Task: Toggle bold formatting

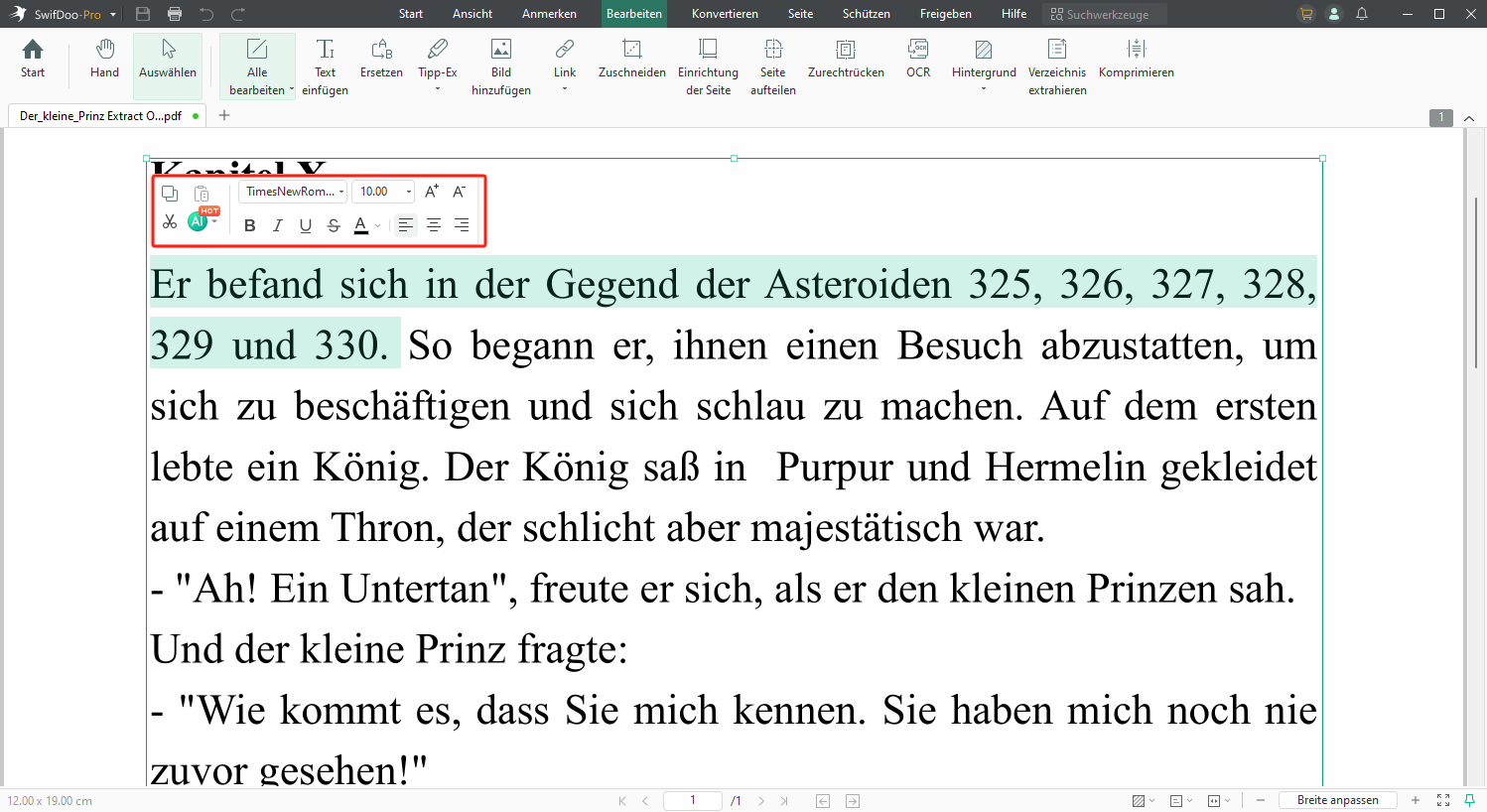Action: click(x=250, y=225)
